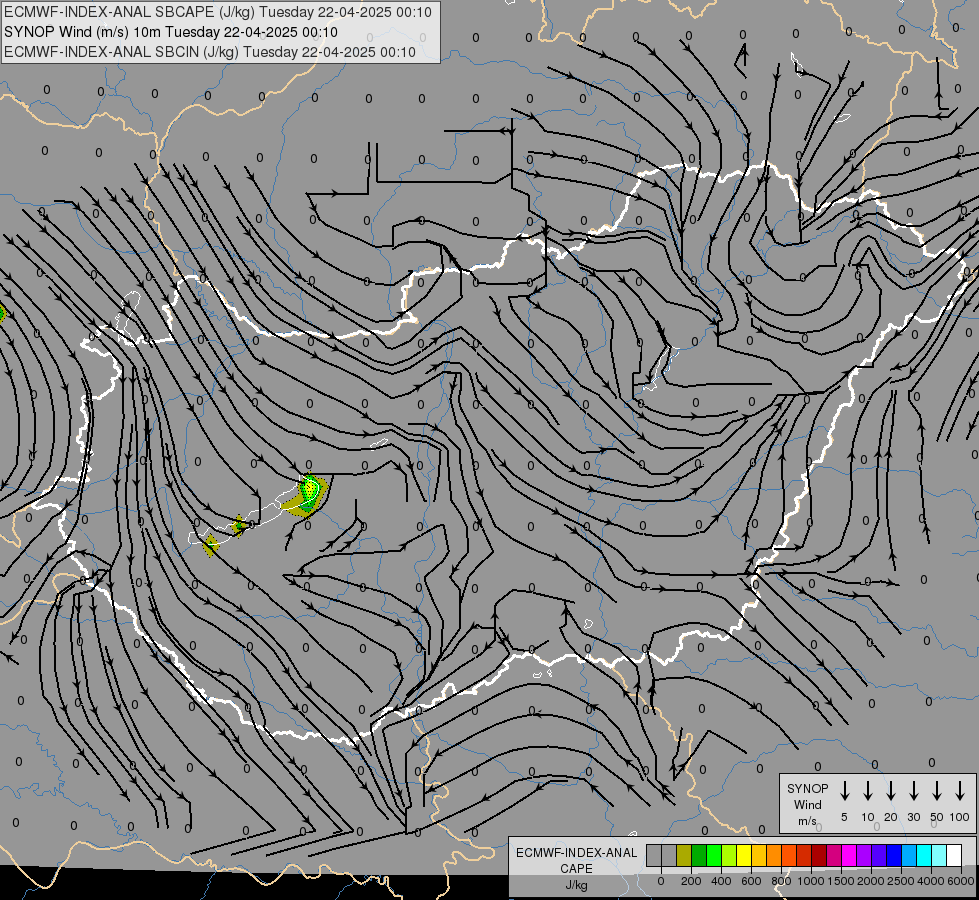Viewport: 979px width, 900px height.
Task: Click the '100' wind speed label
Action: 960,817
